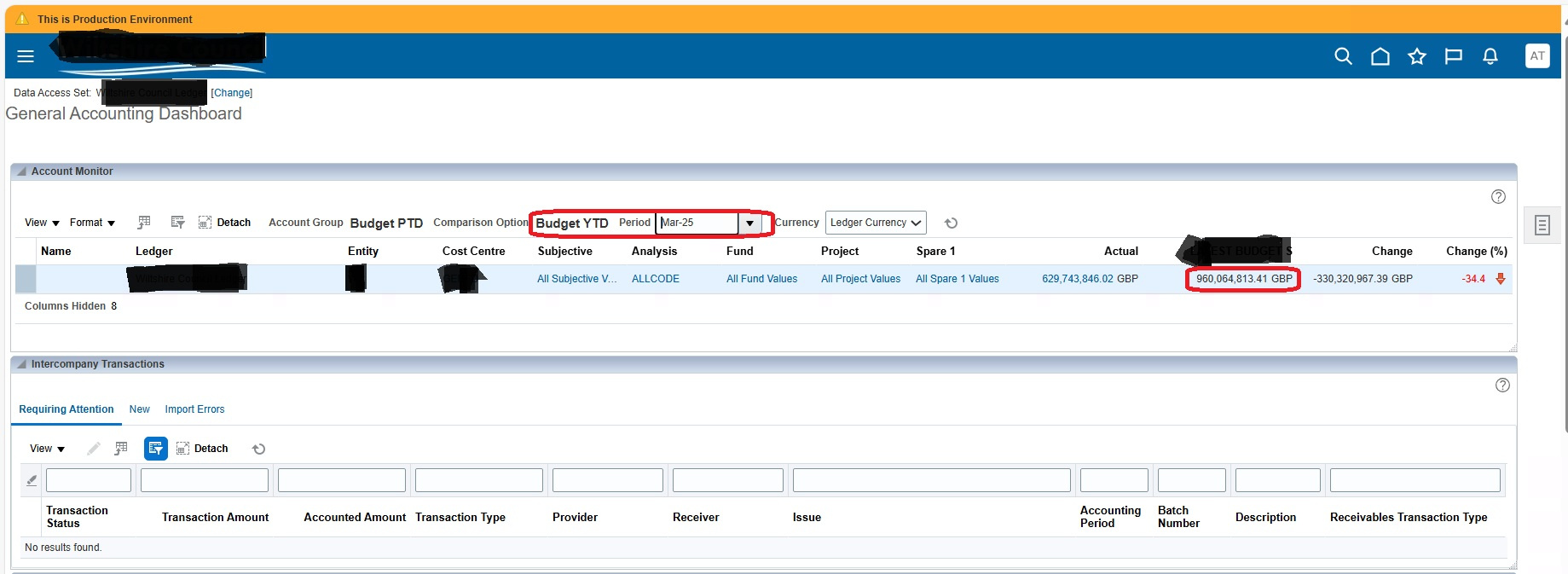The height and width of the screenshot is (574, 1568).
Task: Open the All Subjective V... link
Action: pyautogui.click(x=577, y=279)
